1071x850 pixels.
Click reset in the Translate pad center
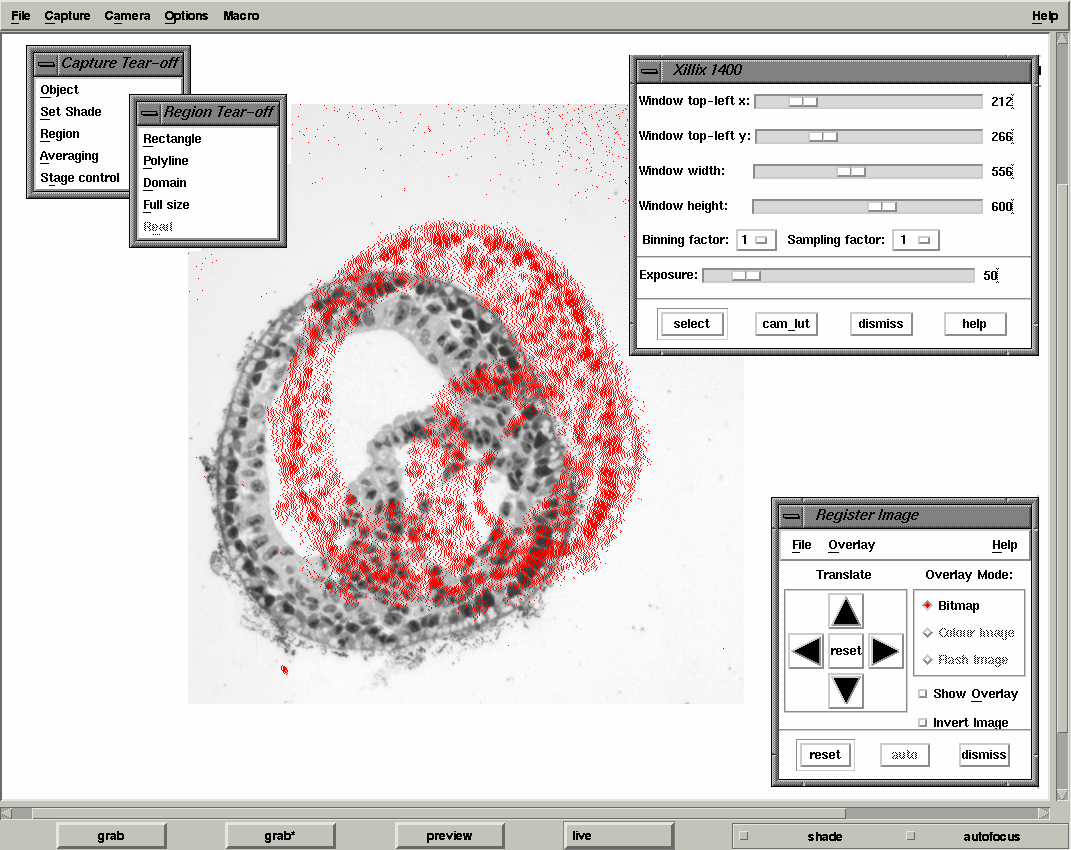coord(846,650)
